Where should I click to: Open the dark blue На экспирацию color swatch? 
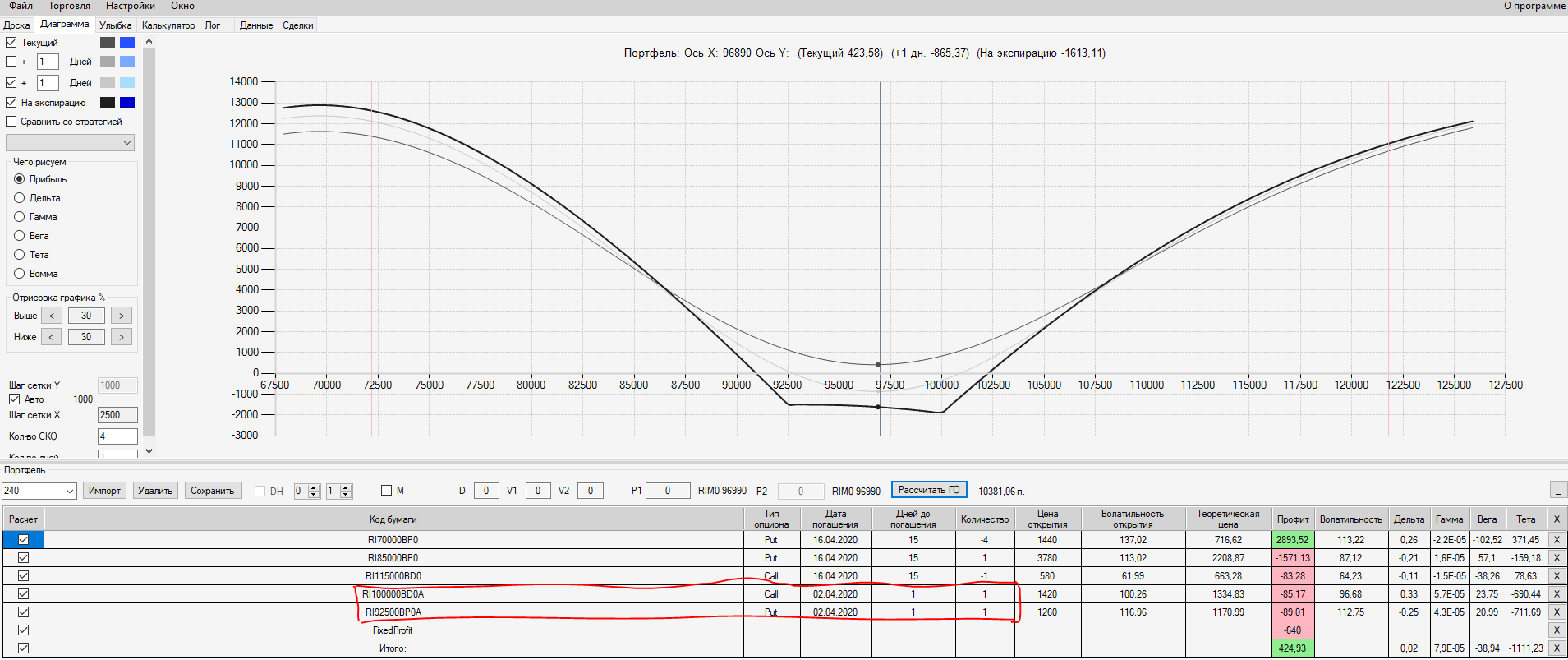tap(127, 103)
